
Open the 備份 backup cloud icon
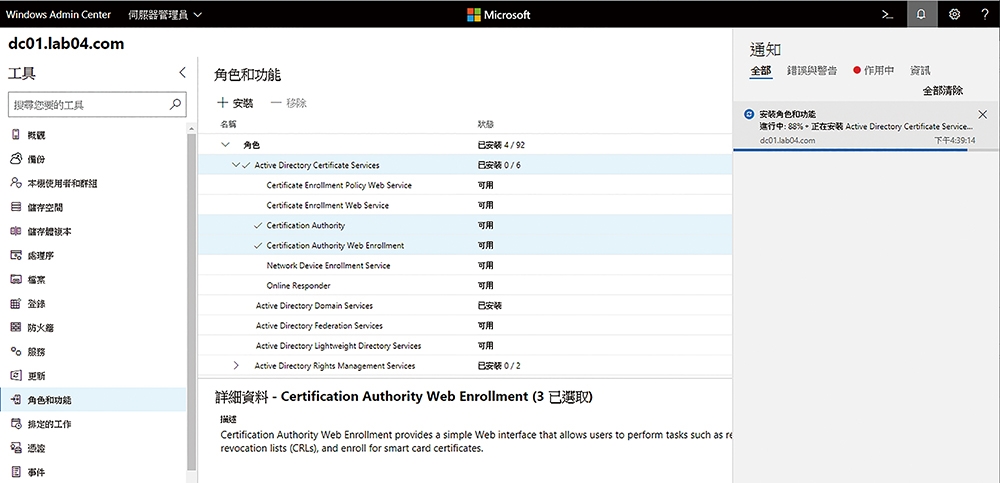click(16, 159)
